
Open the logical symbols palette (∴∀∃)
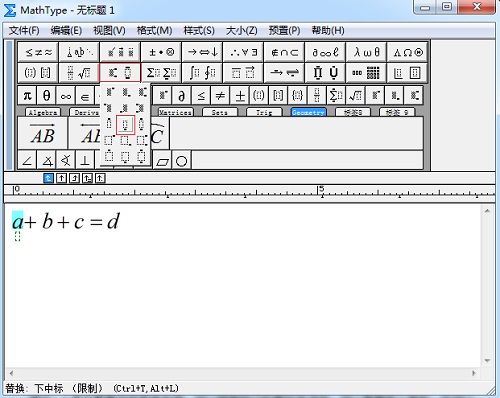click(x=243, y=52)
